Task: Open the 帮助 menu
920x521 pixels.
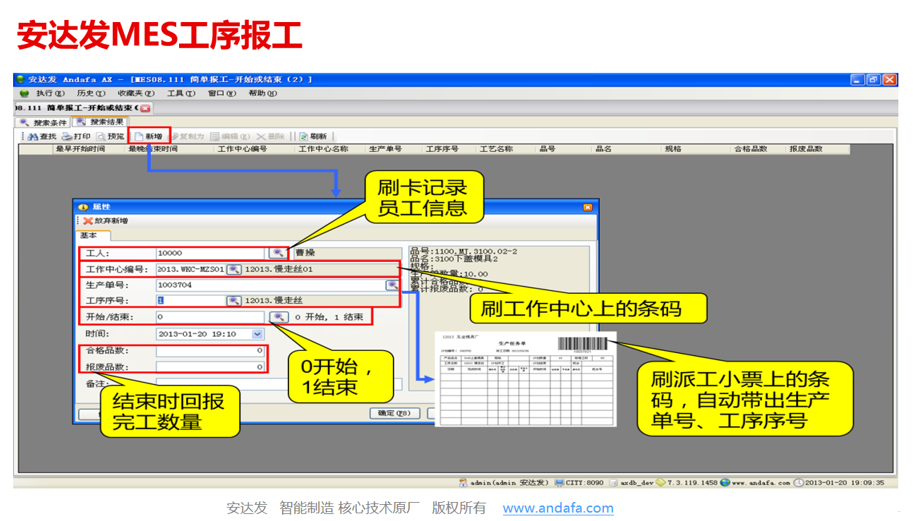Action: 262,93
